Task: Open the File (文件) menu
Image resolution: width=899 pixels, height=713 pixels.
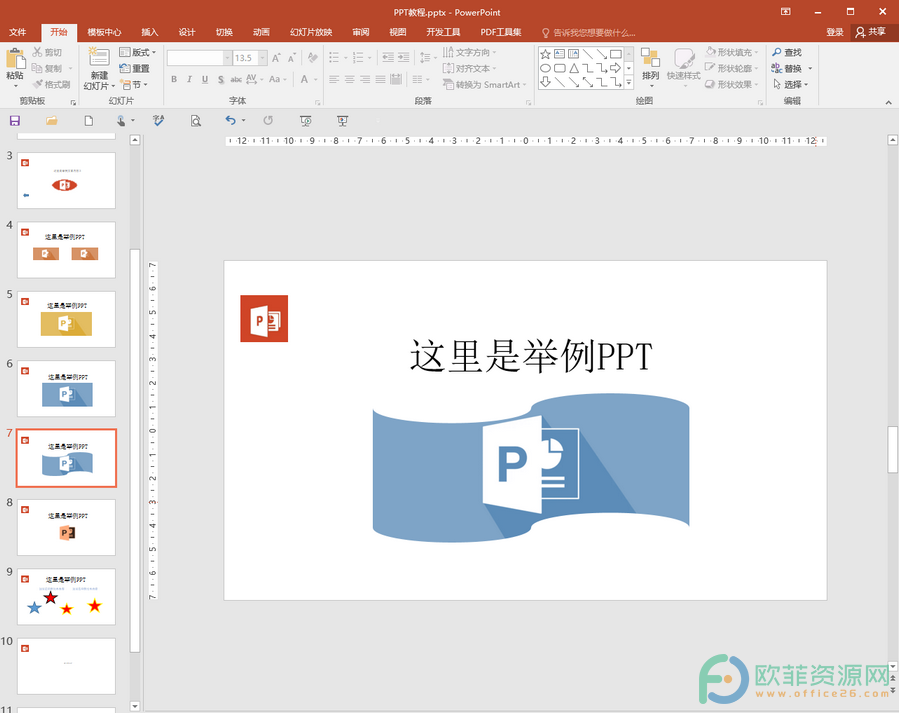Action: coord(18,32)
